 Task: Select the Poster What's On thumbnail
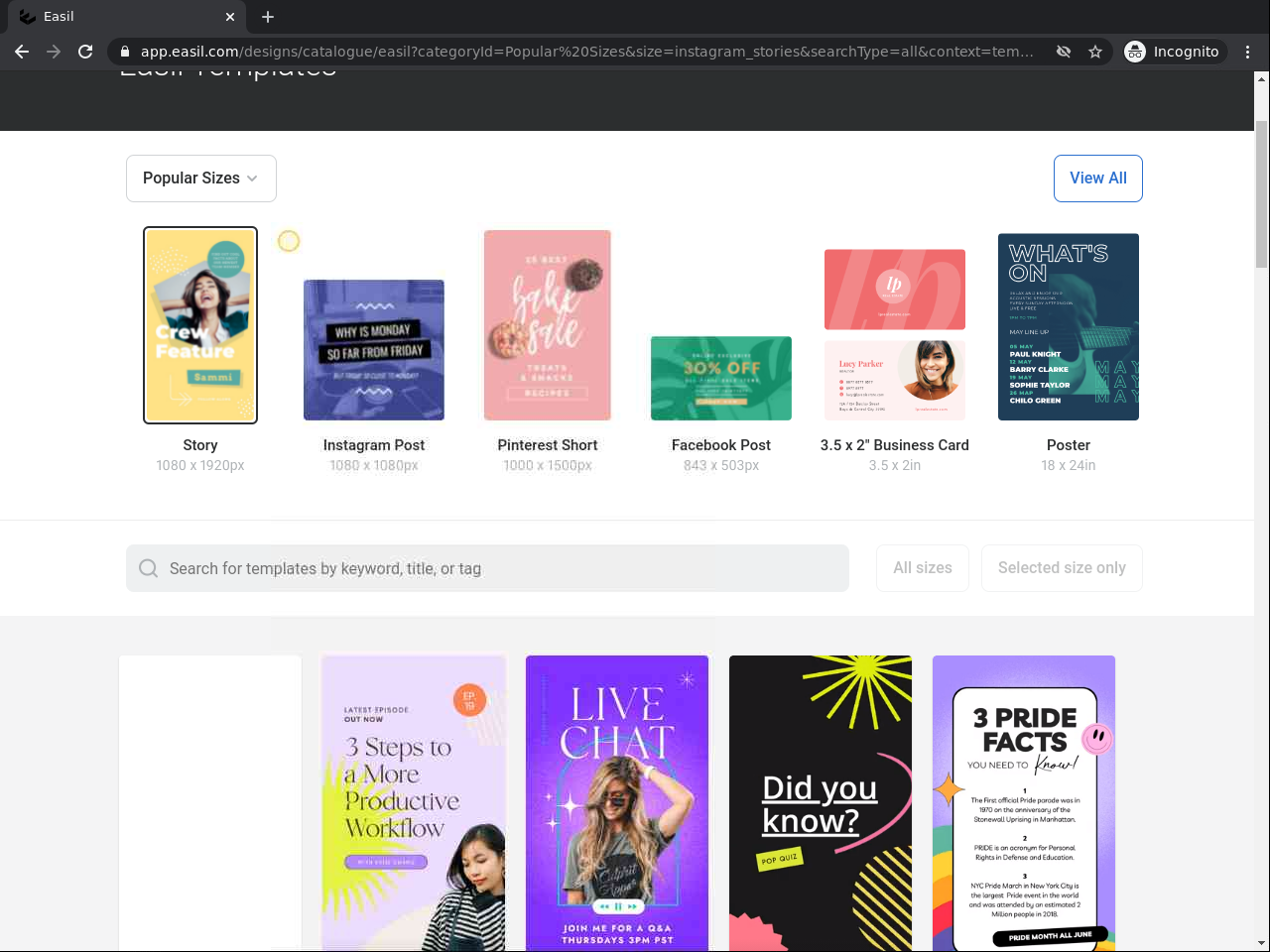(x=1069, y=327)
